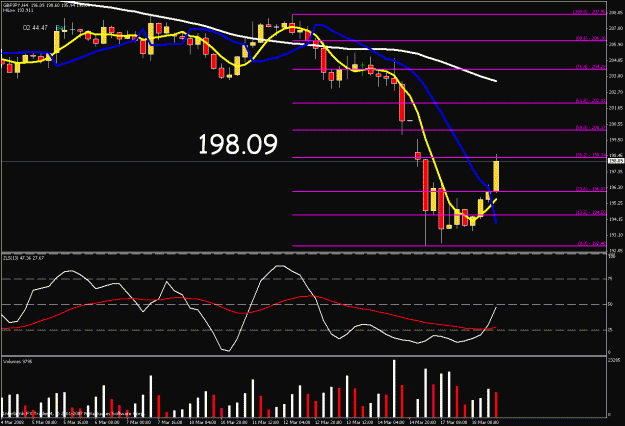
Task: Click the 75 level on oscillator scale
Action: 610,279
